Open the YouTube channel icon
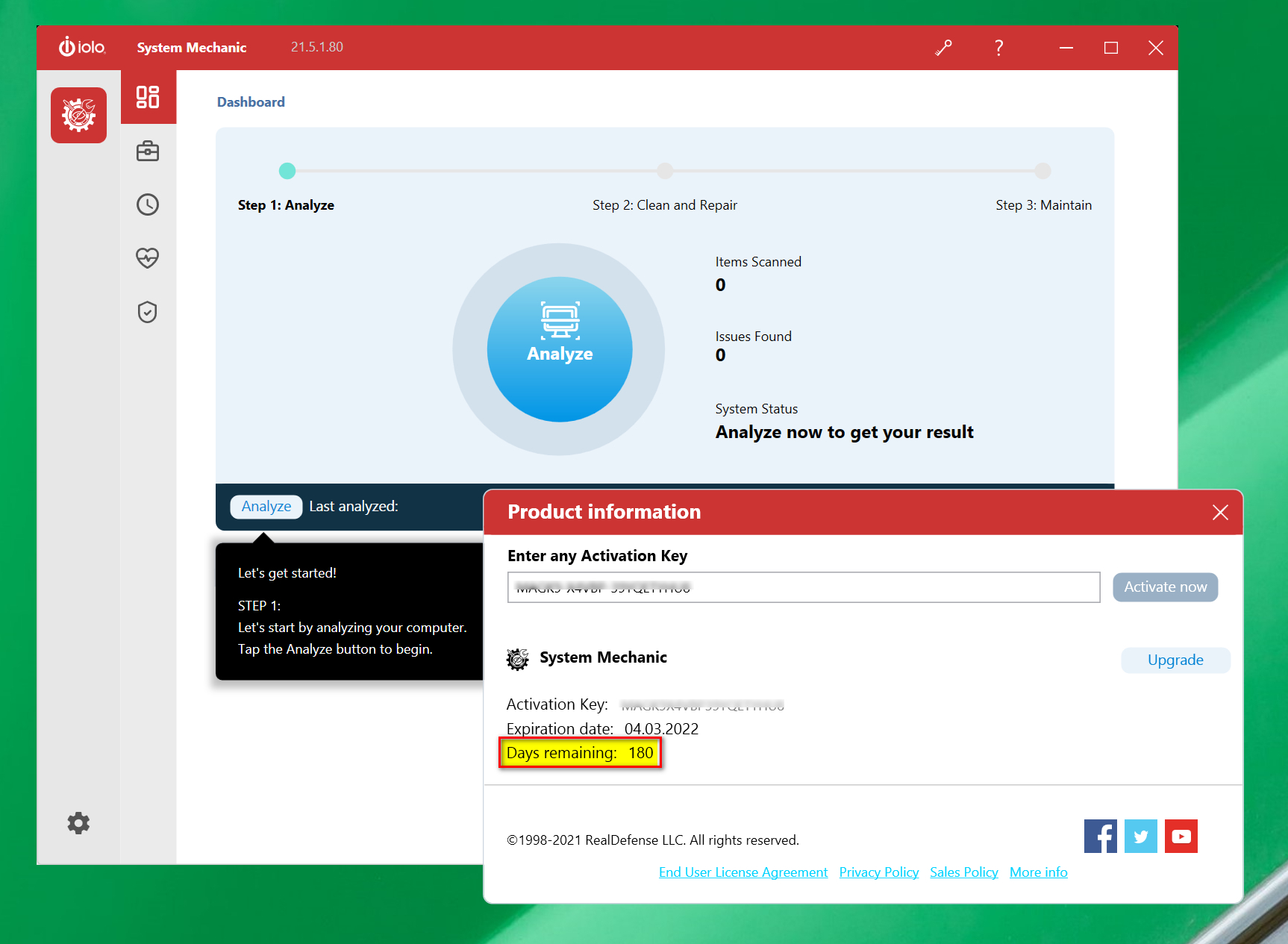Viewport: 1288px width, 944px height. [x=1181, y=836]
